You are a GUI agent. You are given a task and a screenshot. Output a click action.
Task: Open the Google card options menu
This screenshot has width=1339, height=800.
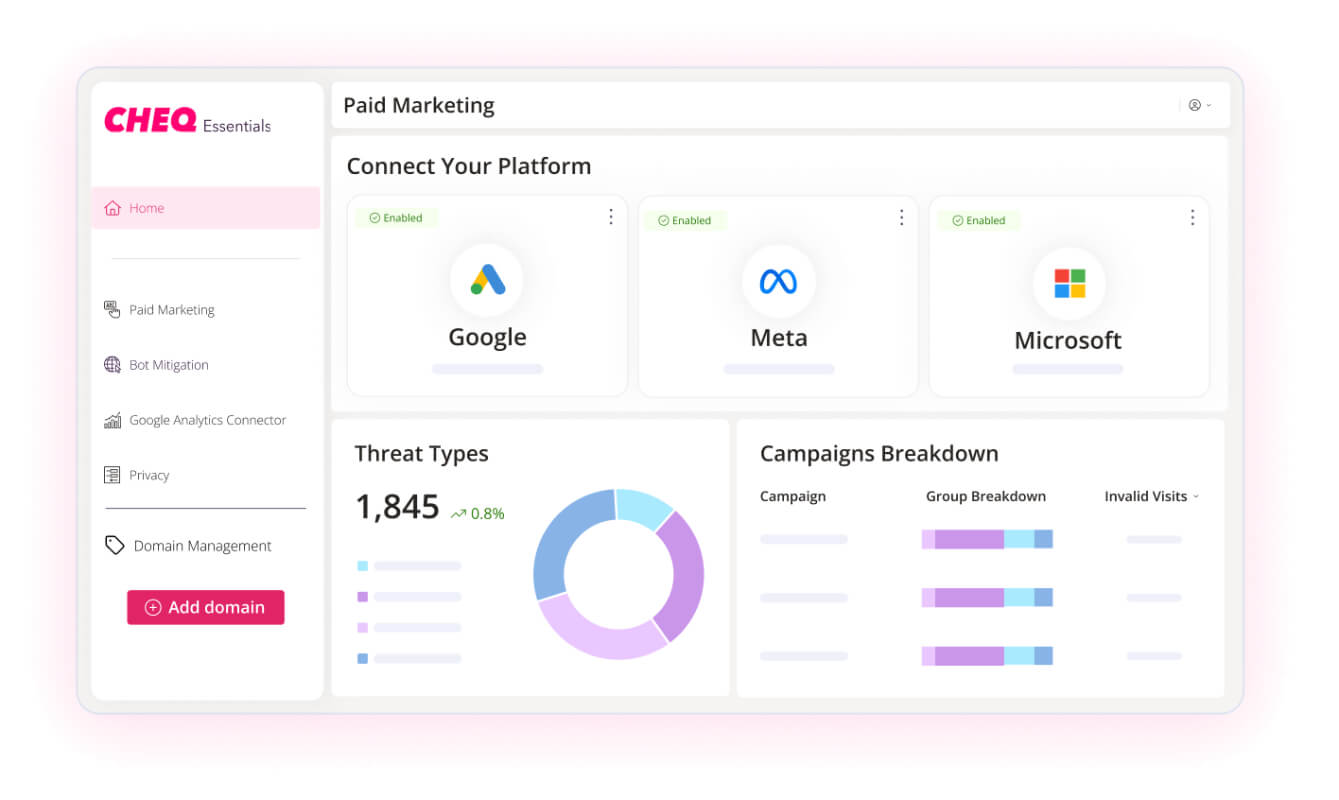[611, 217]
